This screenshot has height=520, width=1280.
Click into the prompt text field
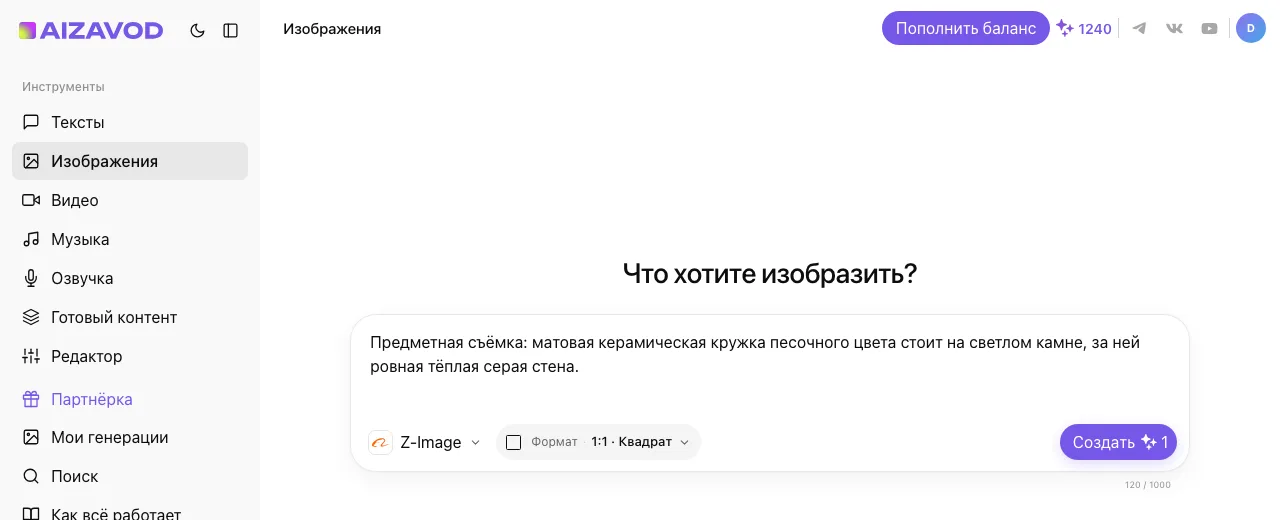[x=770, y=366]
